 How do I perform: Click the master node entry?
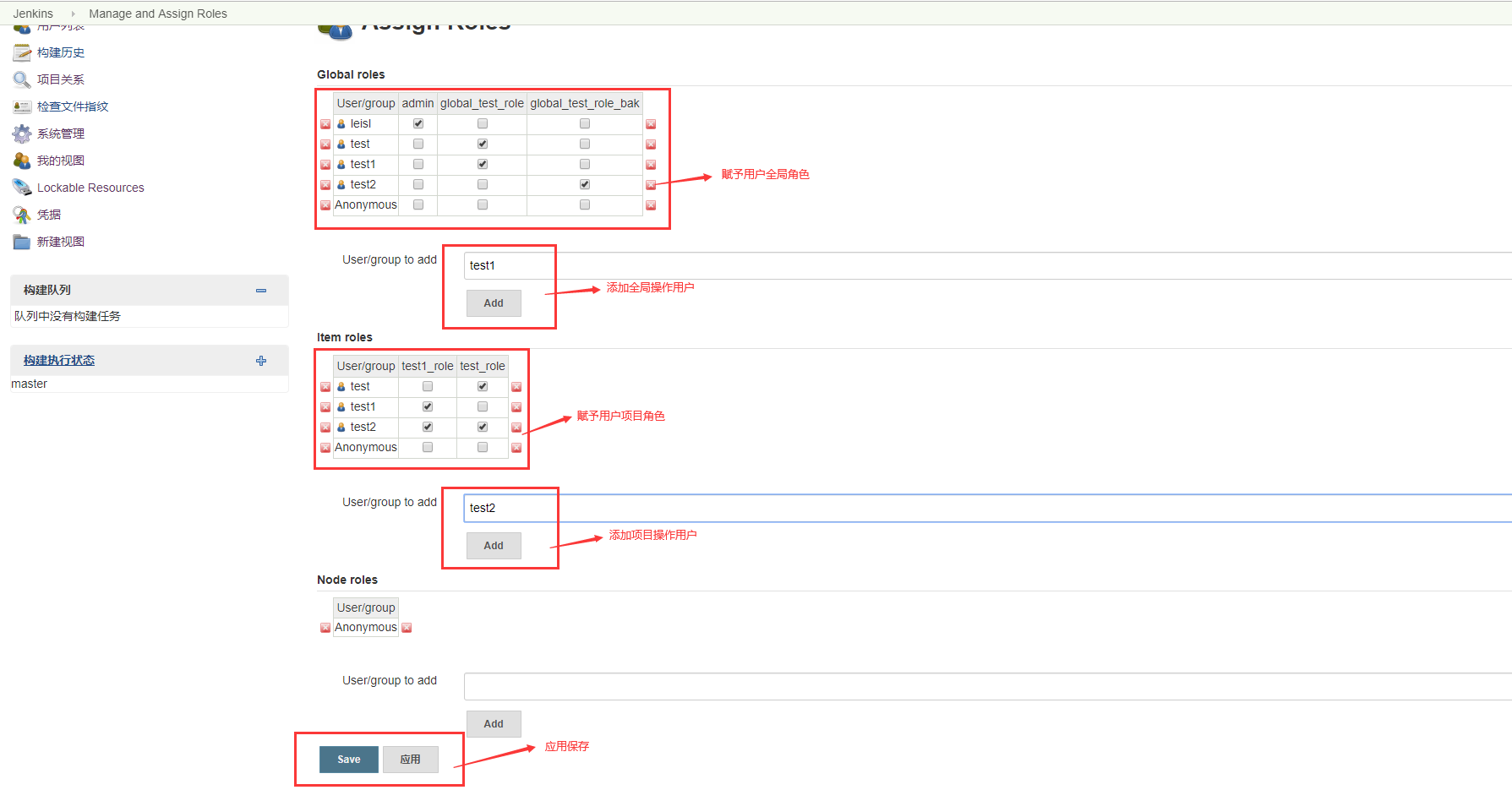tap(30, 384)
